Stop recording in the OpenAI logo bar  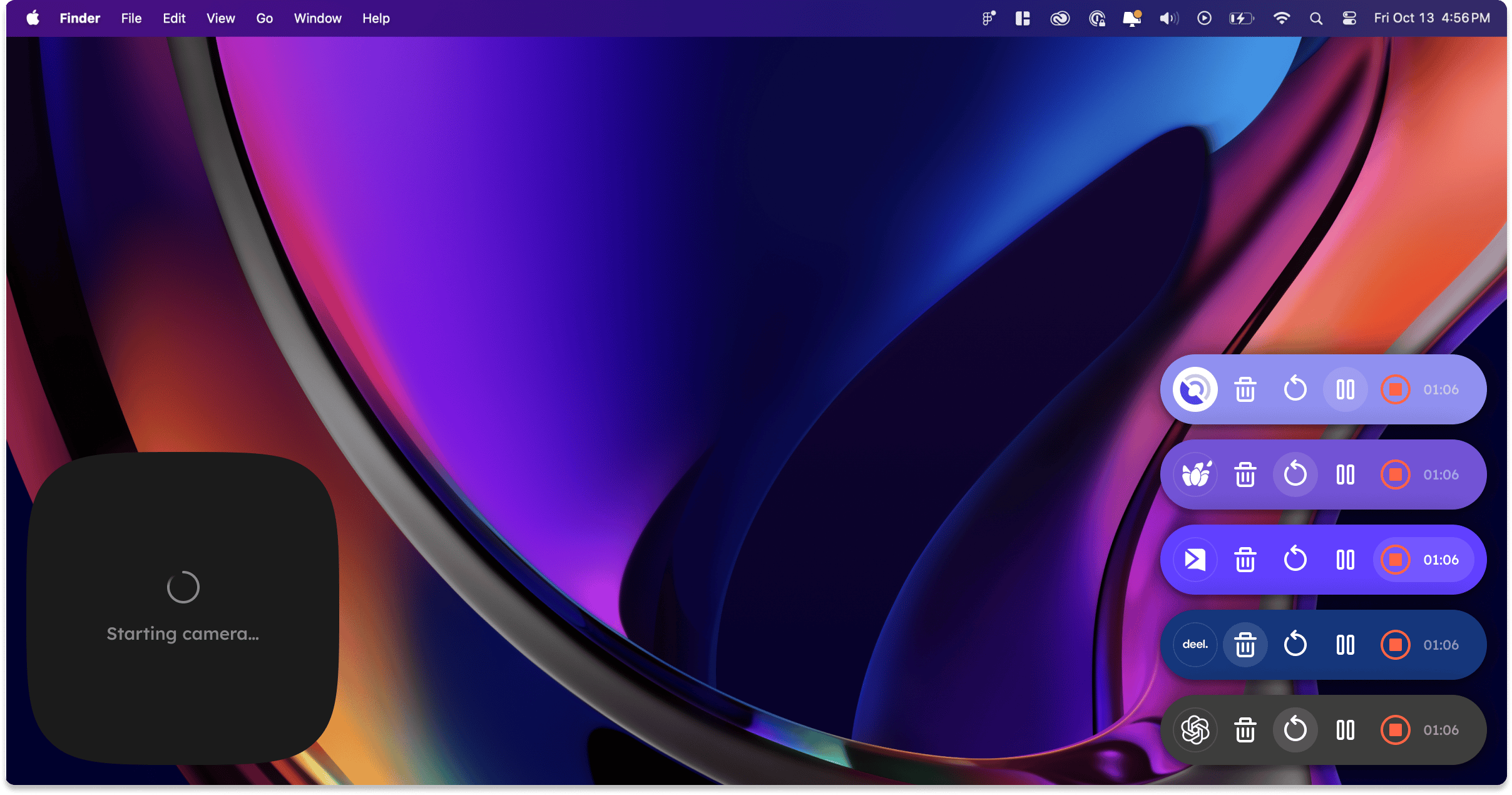pos(1395,730)
